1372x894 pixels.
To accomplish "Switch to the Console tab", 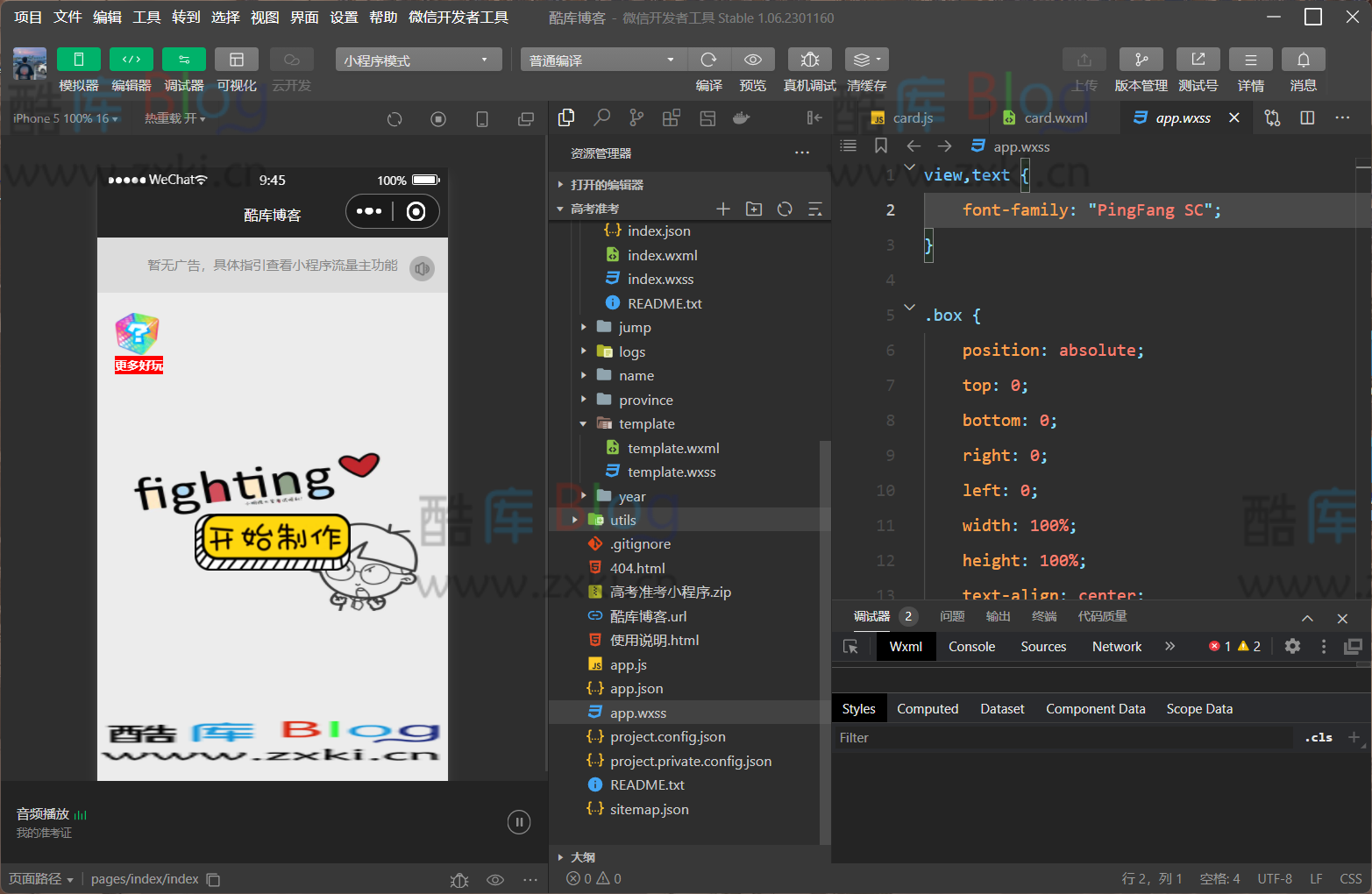I will tap(971, 646).
